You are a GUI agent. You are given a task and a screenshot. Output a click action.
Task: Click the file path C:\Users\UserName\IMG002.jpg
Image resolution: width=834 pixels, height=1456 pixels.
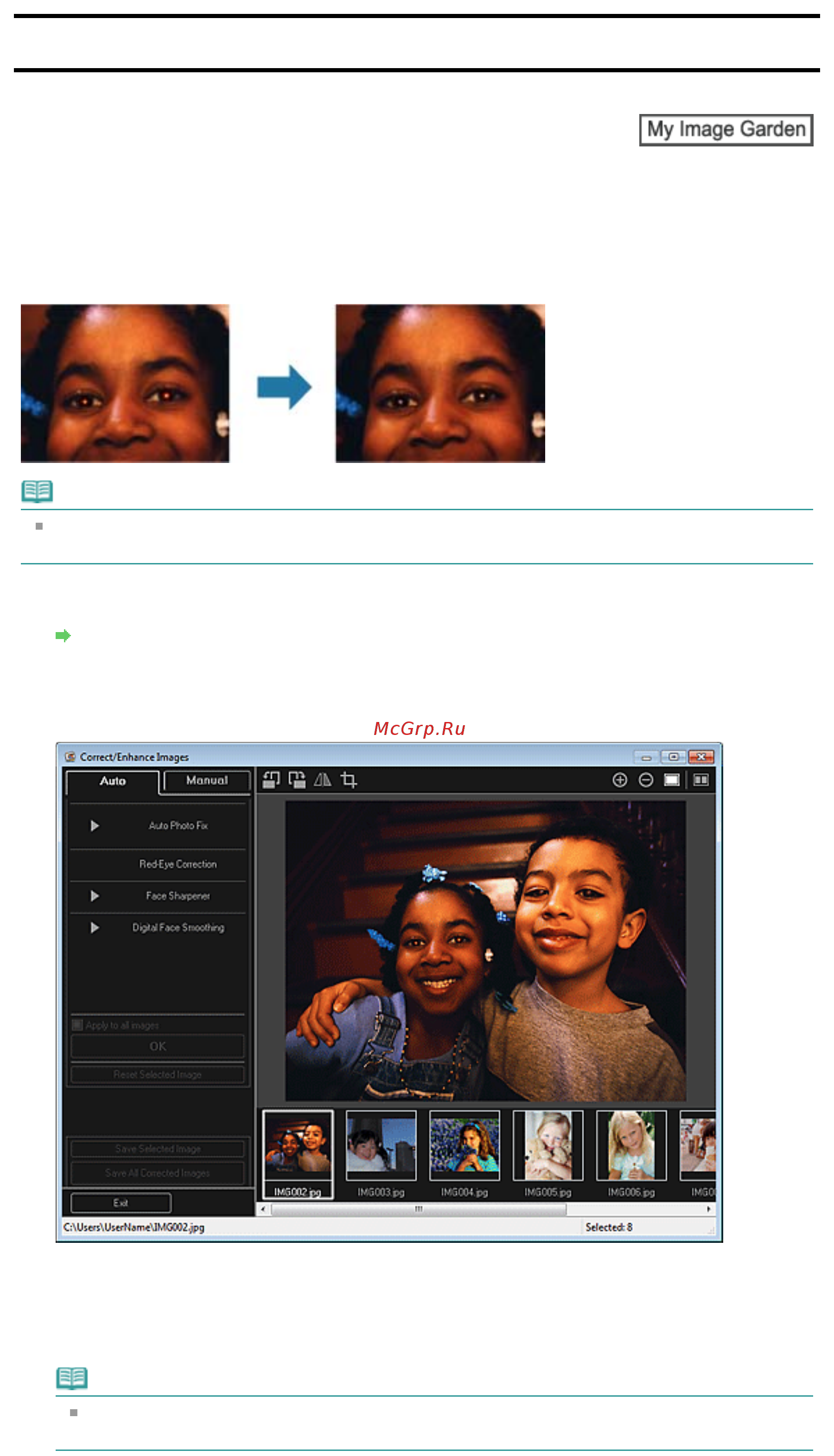[134, 1227]
